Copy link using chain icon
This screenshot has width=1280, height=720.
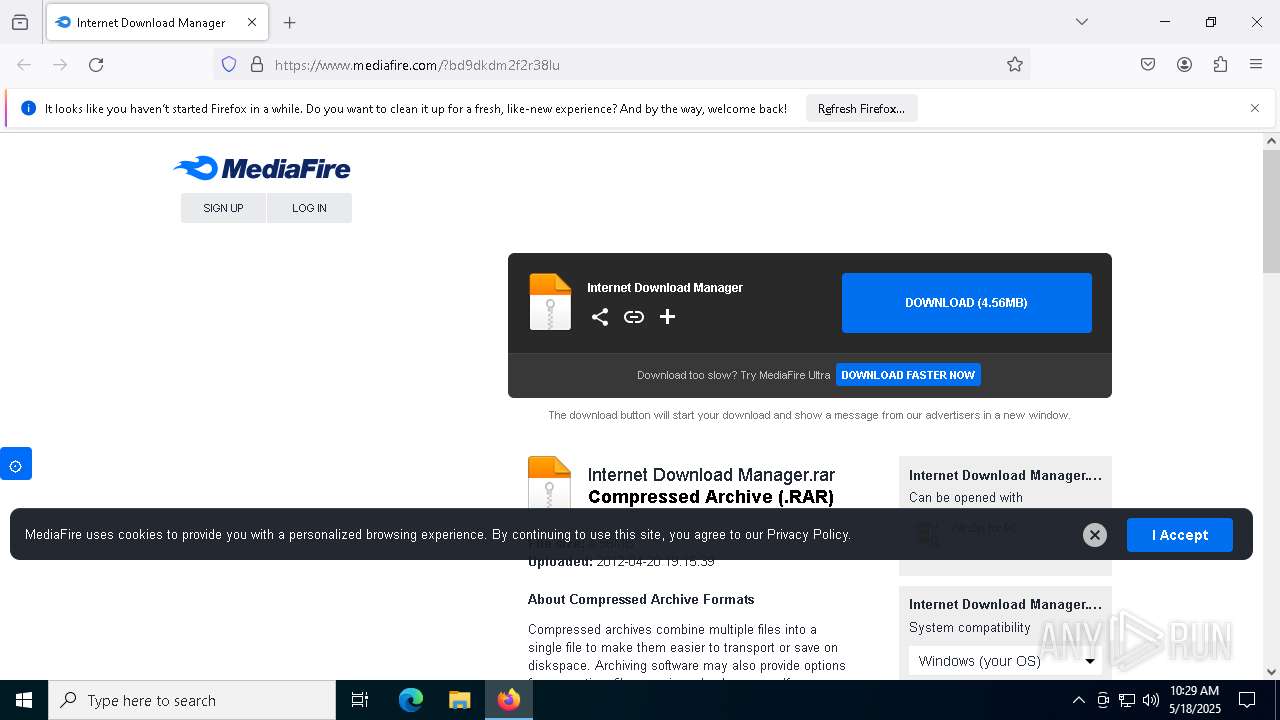[x=634, y=317]
